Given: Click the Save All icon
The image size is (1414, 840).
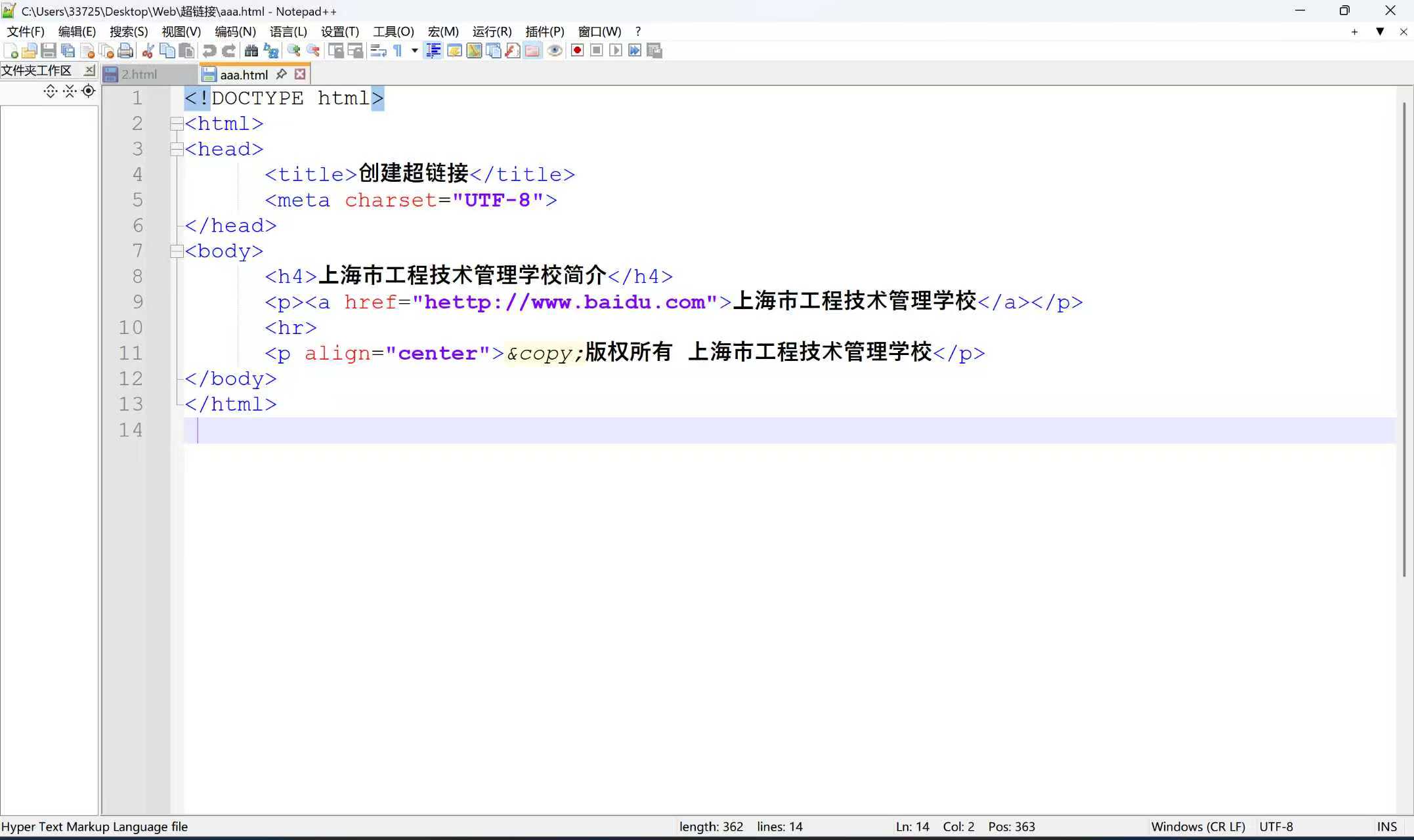Looking at the screenshot, I should pyautogui.click(x=68, y=51).
